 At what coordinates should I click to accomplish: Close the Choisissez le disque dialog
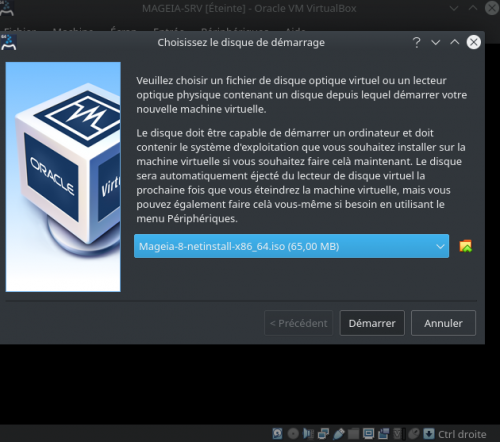[473, 42]
